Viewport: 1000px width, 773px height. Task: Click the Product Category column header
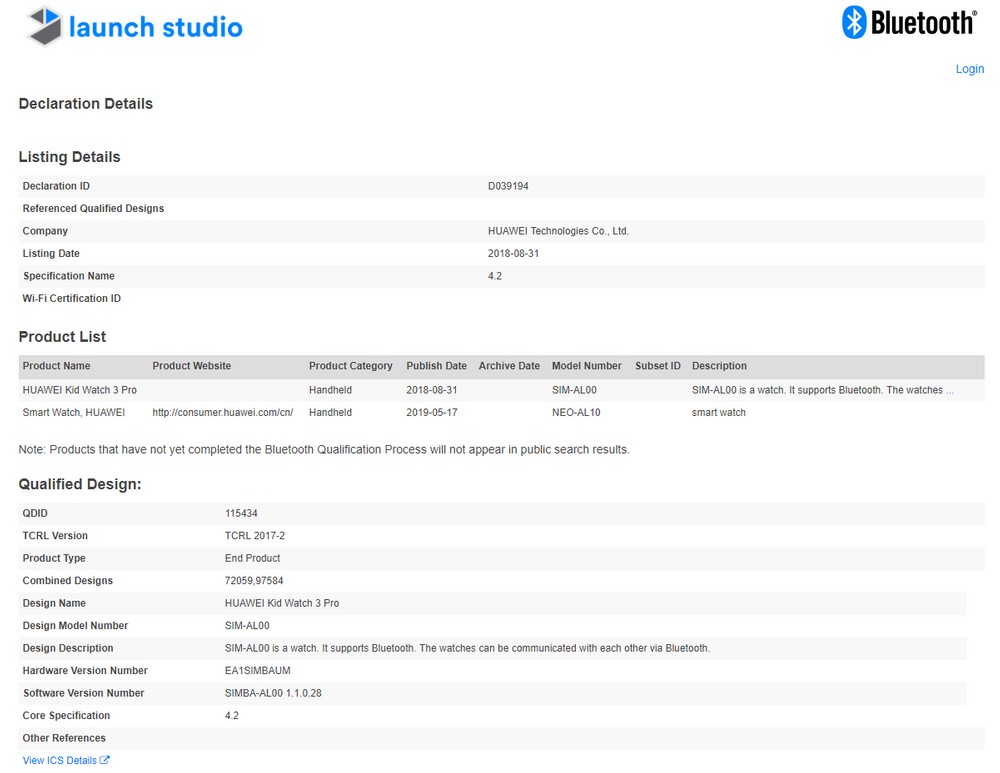351,366
